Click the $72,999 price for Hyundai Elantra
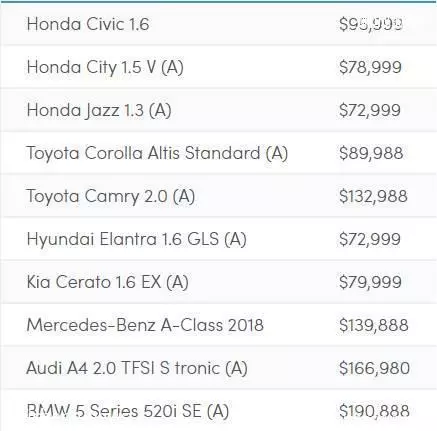The width and height of the screenshot is (437, 431). click(370, 239)
